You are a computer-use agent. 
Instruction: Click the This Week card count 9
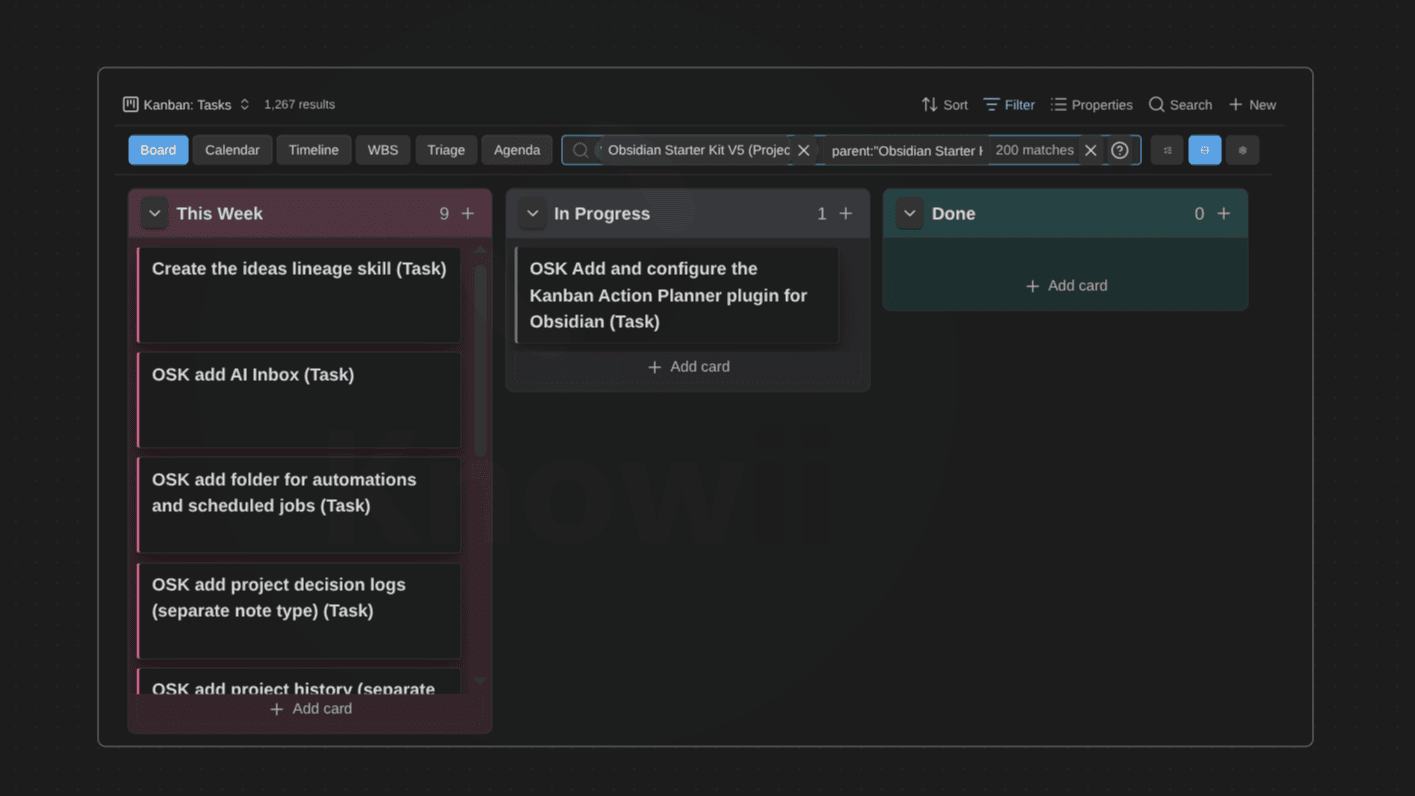click(444, 214)
